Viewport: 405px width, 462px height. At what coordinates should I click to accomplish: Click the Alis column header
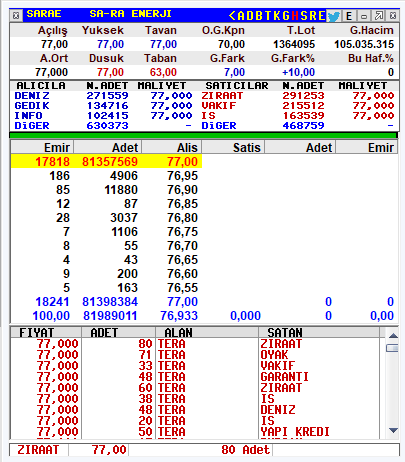[172, 147]
